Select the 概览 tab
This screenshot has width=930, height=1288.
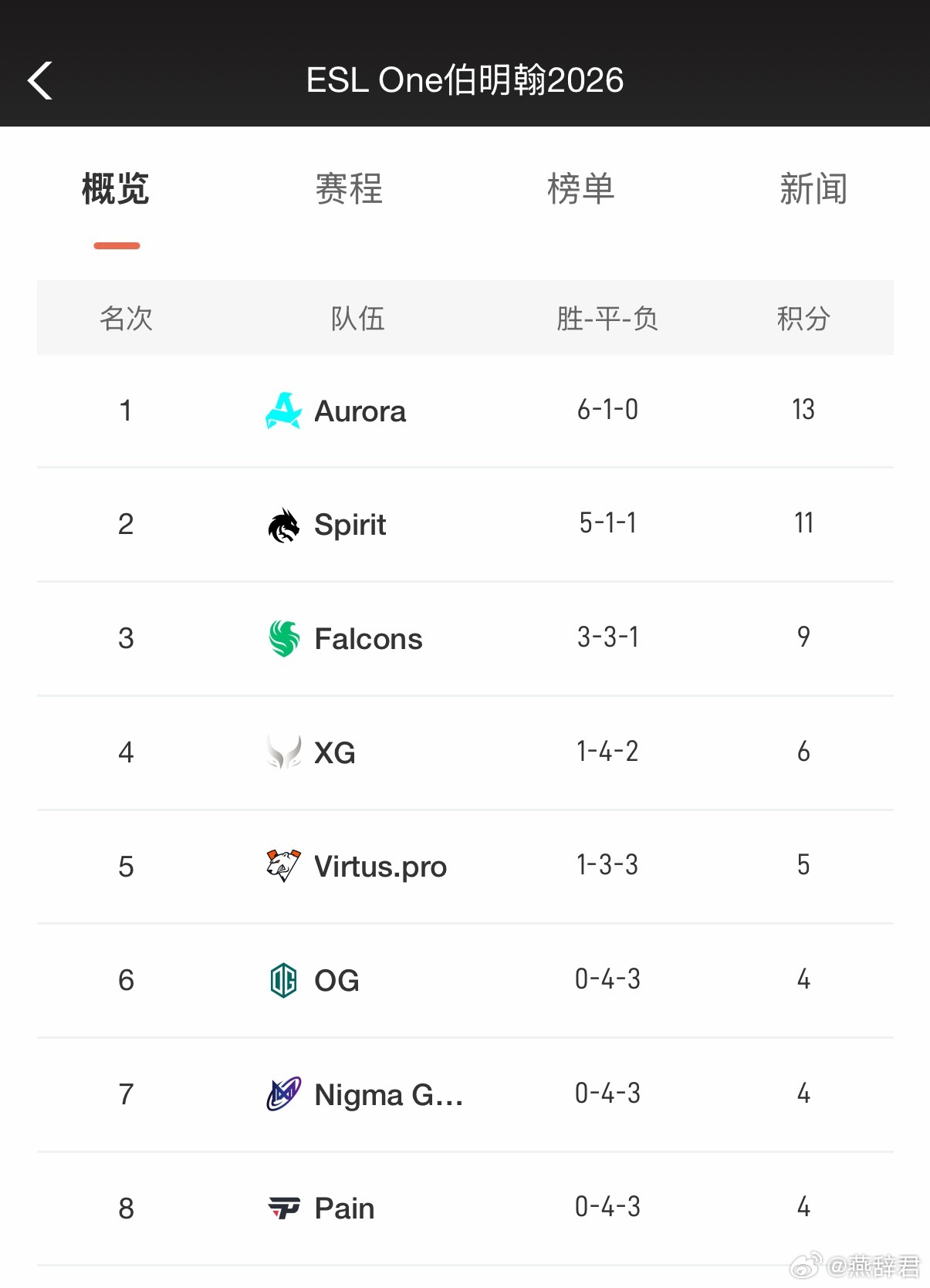point(116,189)
